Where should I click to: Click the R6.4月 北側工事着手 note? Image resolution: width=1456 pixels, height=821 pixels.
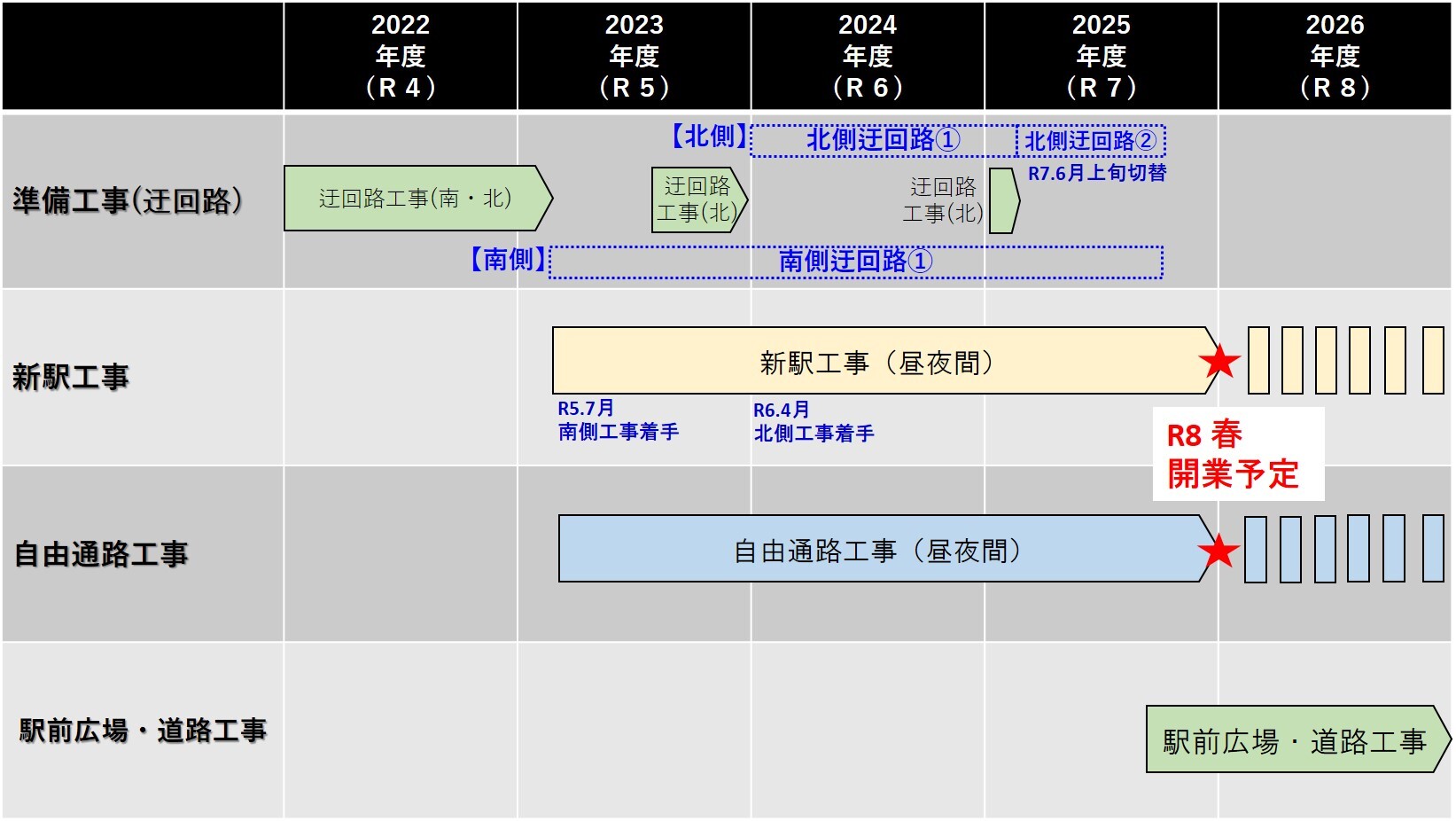point(814,422)
